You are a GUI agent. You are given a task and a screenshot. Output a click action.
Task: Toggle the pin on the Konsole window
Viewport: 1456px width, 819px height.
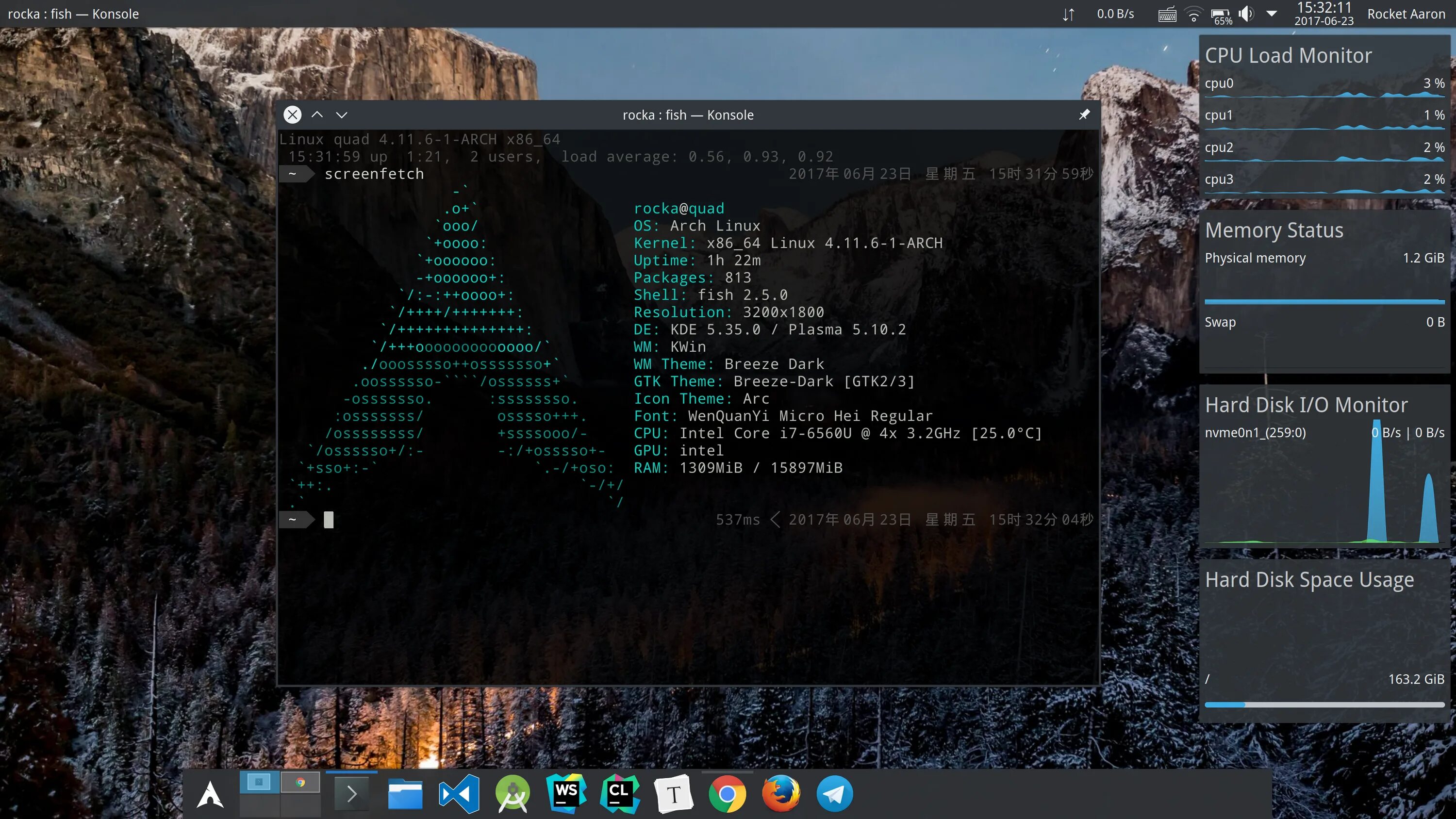[x=1084, y=115]
